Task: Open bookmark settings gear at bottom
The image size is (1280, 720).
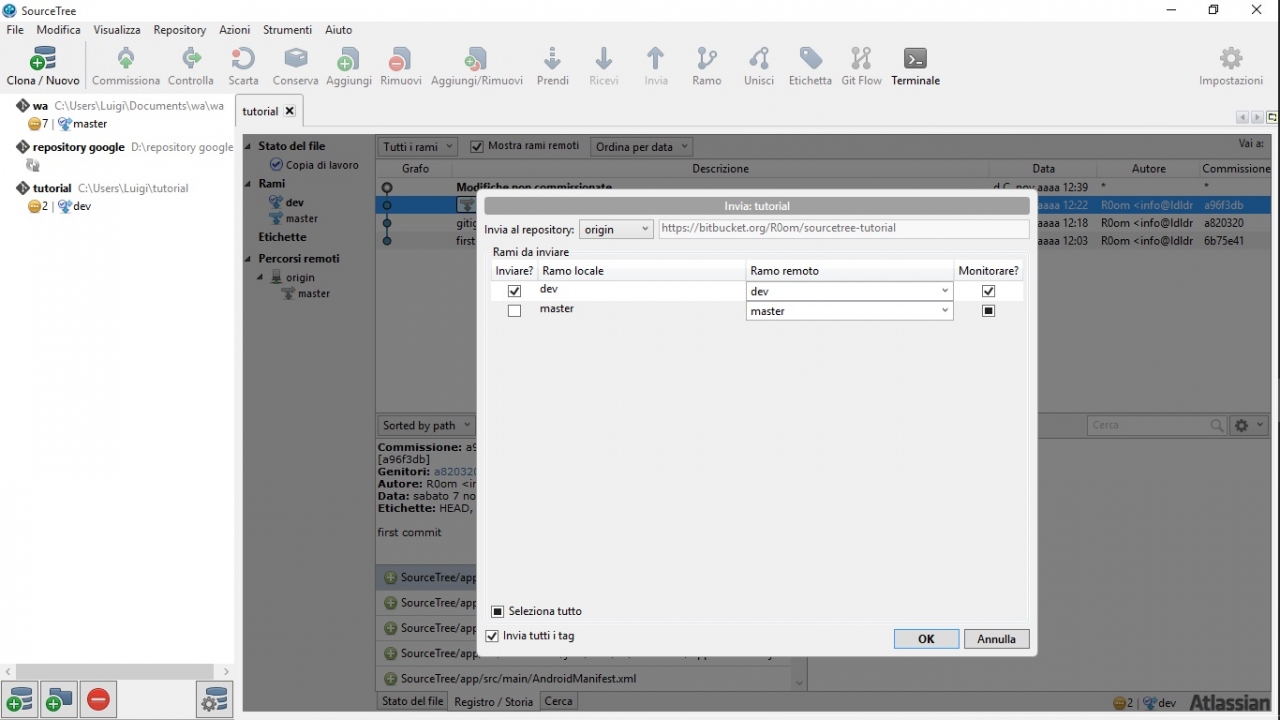Action: (x=215, y=700)
